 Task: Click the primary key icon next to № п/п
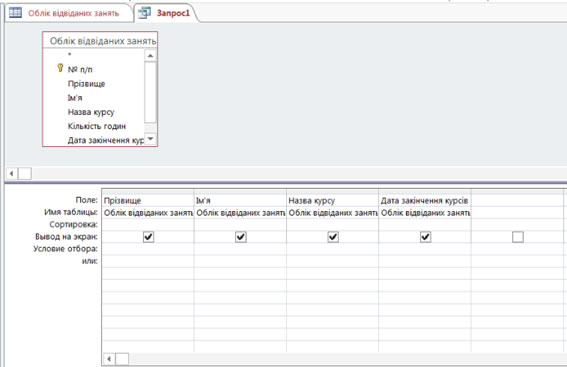(x=60, y=68)
